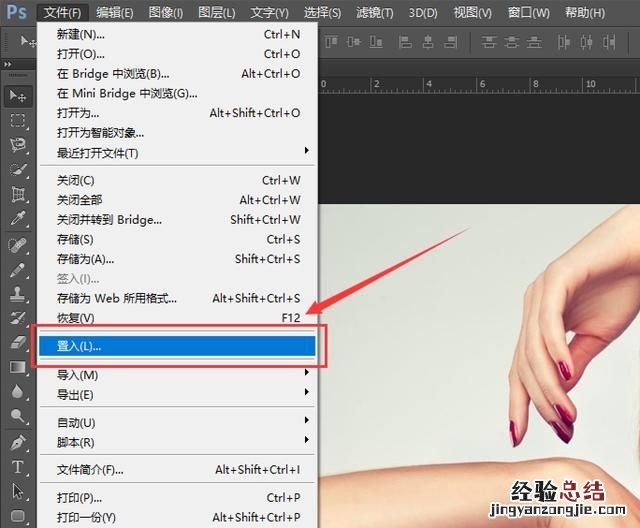Select the Rectangular Marquee tool

(18, 120)
